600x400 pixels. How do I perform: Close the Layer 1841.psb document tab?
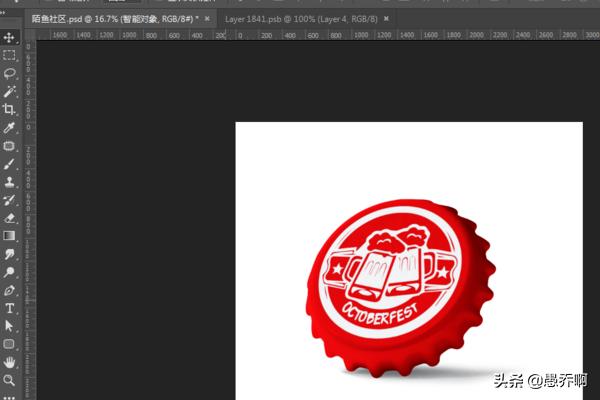386,18
